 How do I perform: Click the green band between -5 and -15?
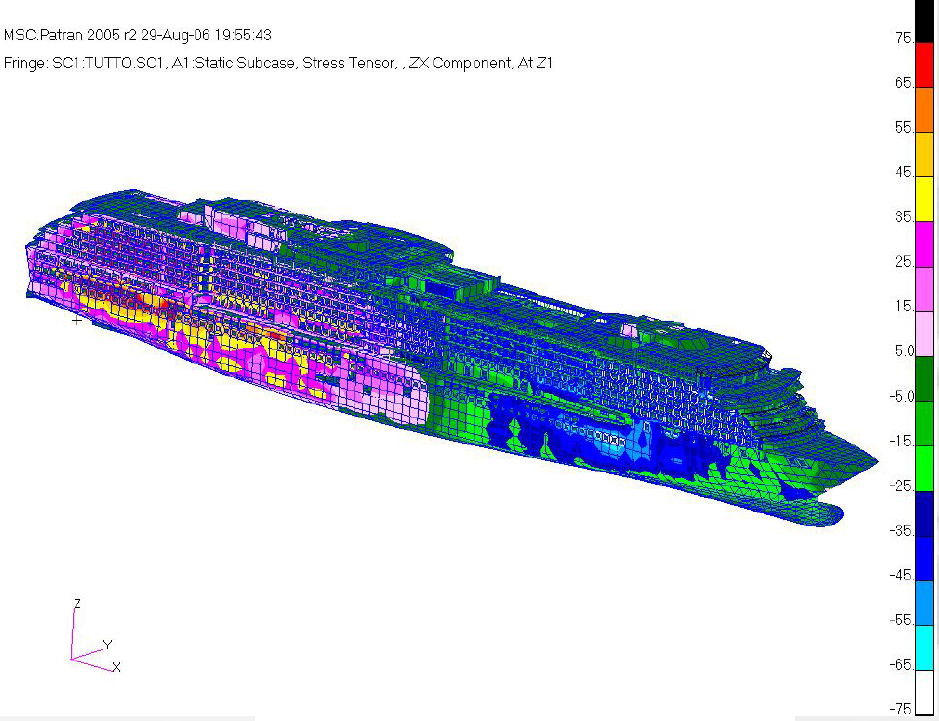point(925,423)
